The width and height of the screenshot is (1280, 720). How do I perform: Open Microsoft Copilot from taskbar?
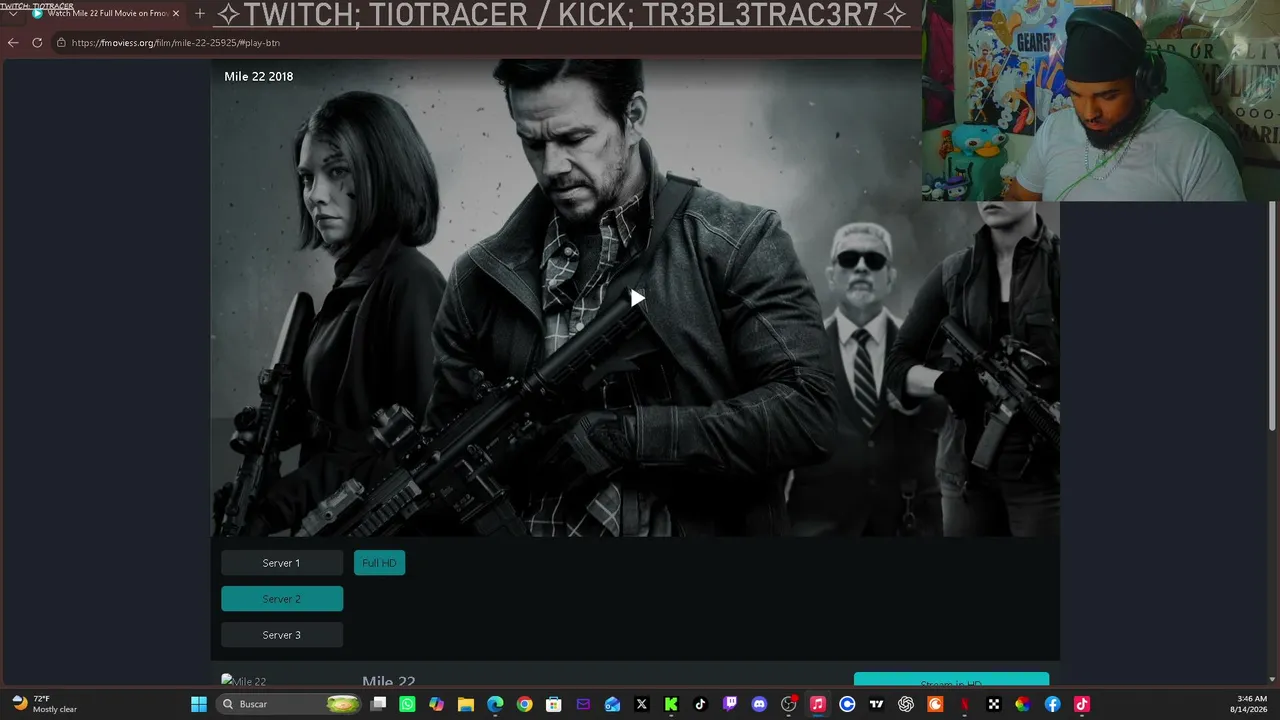click(x=436, y=704)
